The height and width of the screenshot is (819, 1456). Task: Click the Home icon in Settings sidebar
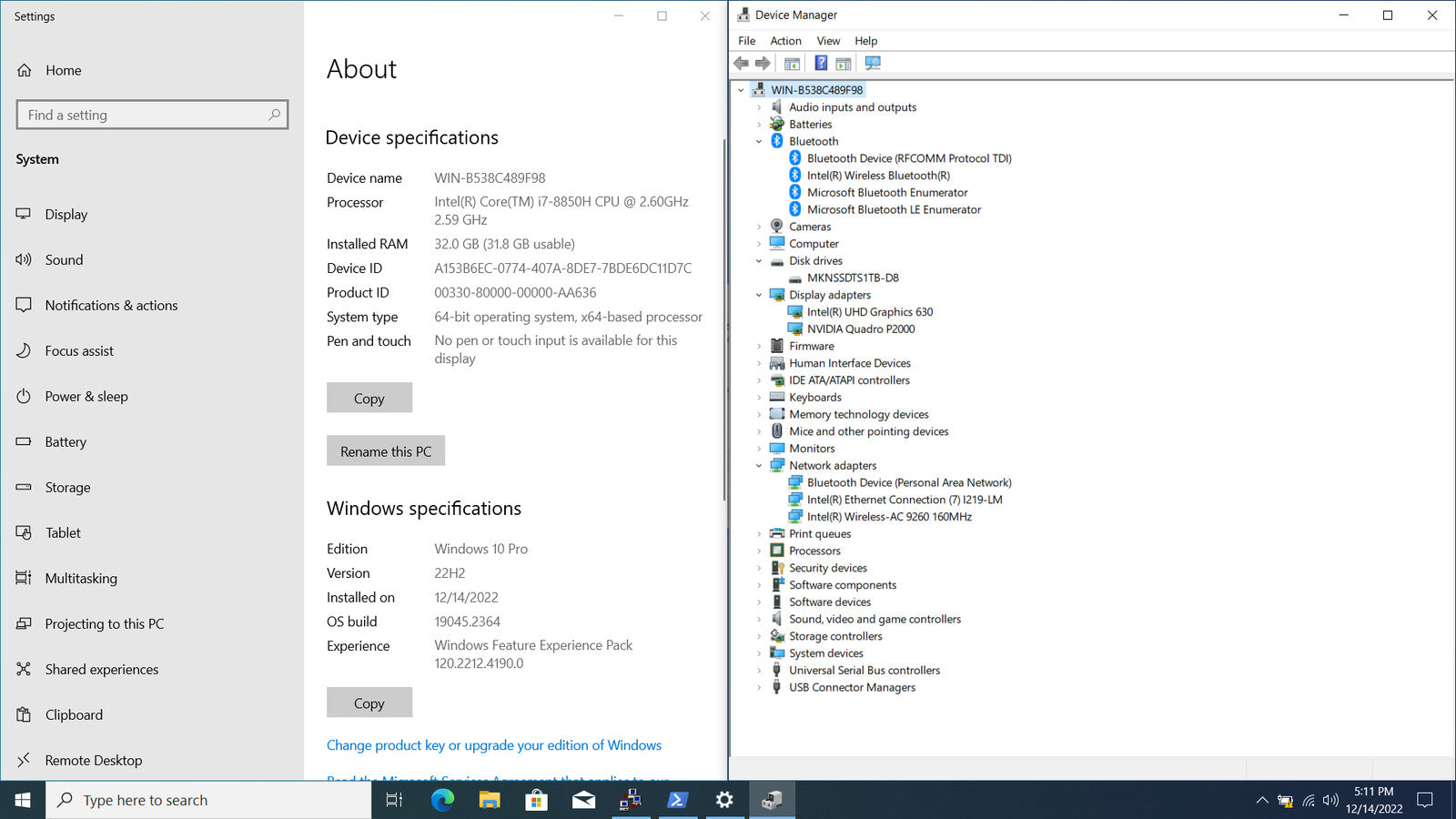coord(25,70)
